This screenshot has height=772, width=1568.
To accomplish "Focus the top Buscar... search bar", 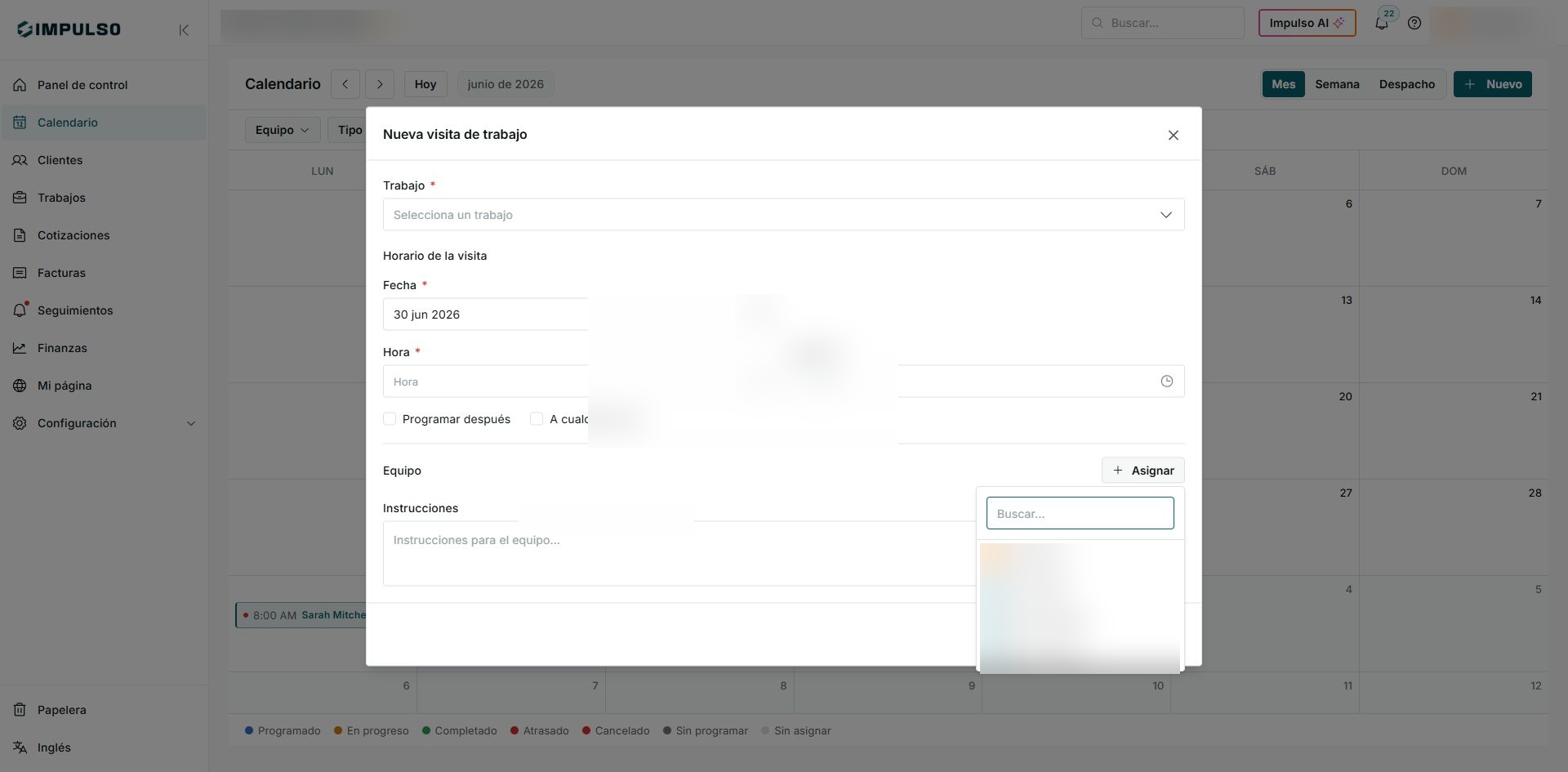I will [x=1162, y=23].
